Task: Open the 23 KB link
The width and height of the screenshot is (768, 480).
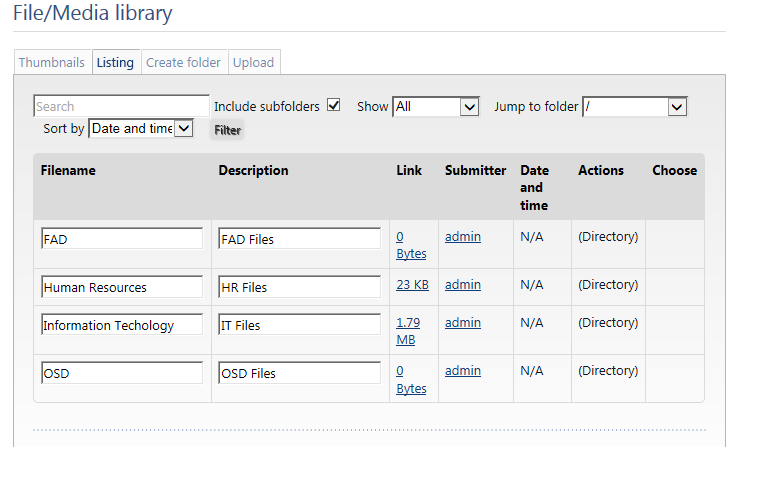Action: [x=412, y=285]
